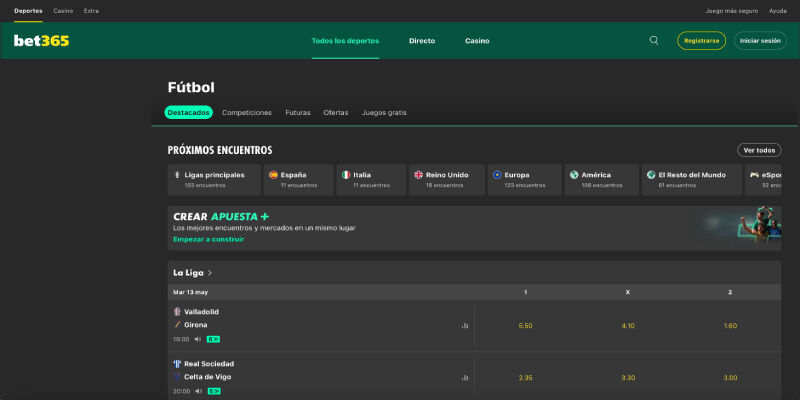The image size is (800, 400).
Task: Open Casino in the green header
Action: coord(477,41)
